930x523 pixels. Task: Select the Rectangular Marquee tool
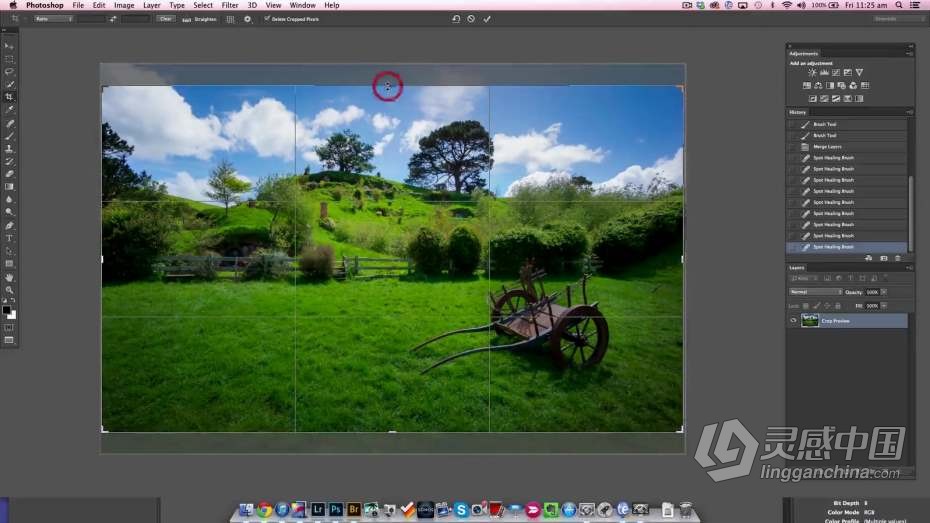point(9,59)
